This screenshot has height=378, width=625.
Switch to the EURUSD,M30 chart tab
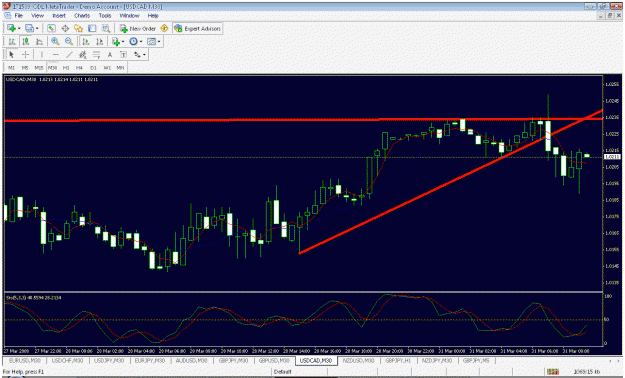pos(25,360)
